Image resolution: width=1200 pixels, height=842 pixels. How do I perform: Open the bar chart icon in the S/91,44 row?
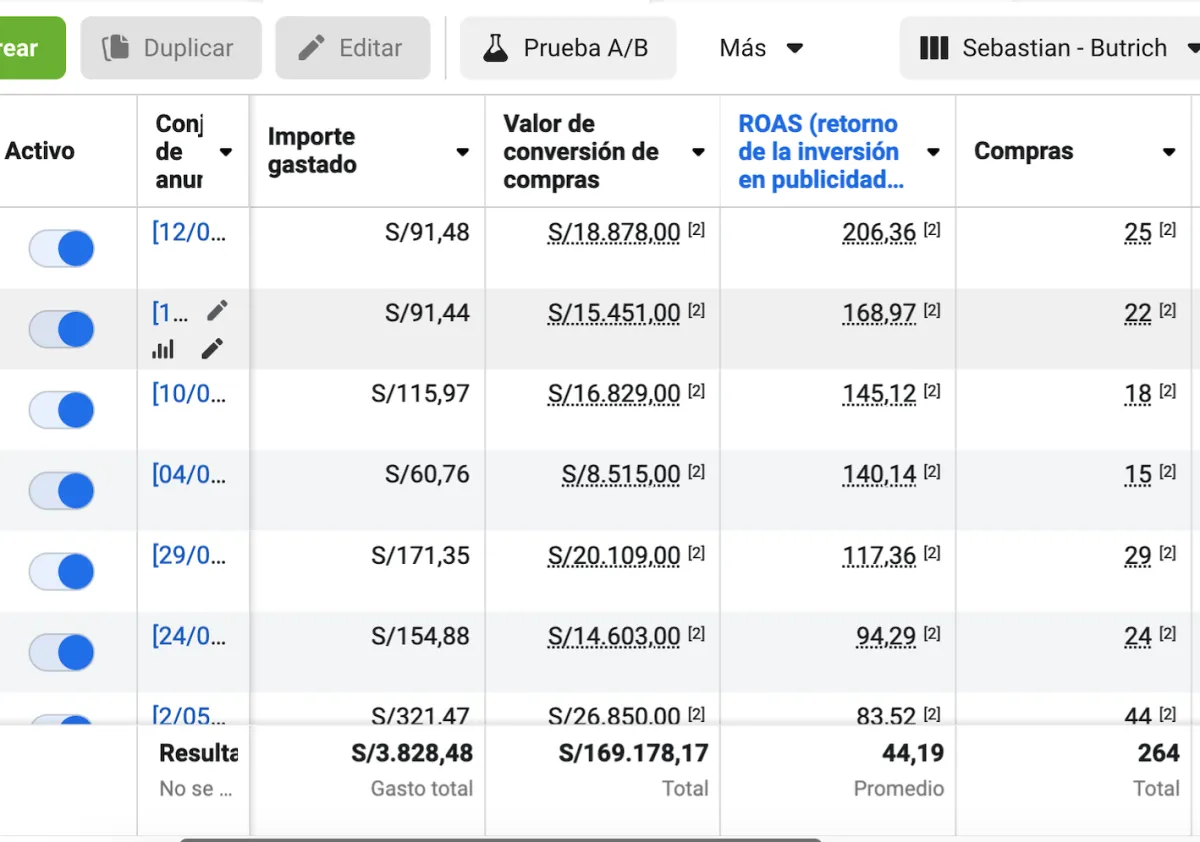click(163, 349)
